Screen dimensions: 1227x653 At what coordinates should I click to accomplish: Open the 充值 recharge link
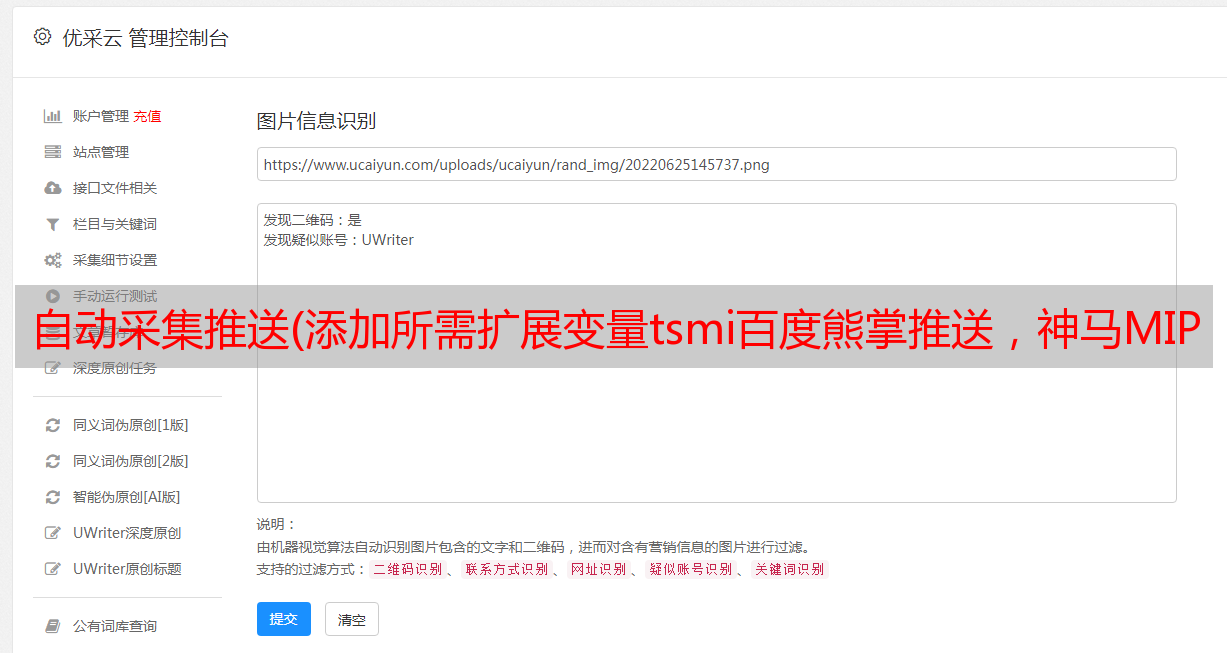pos(147,116)
